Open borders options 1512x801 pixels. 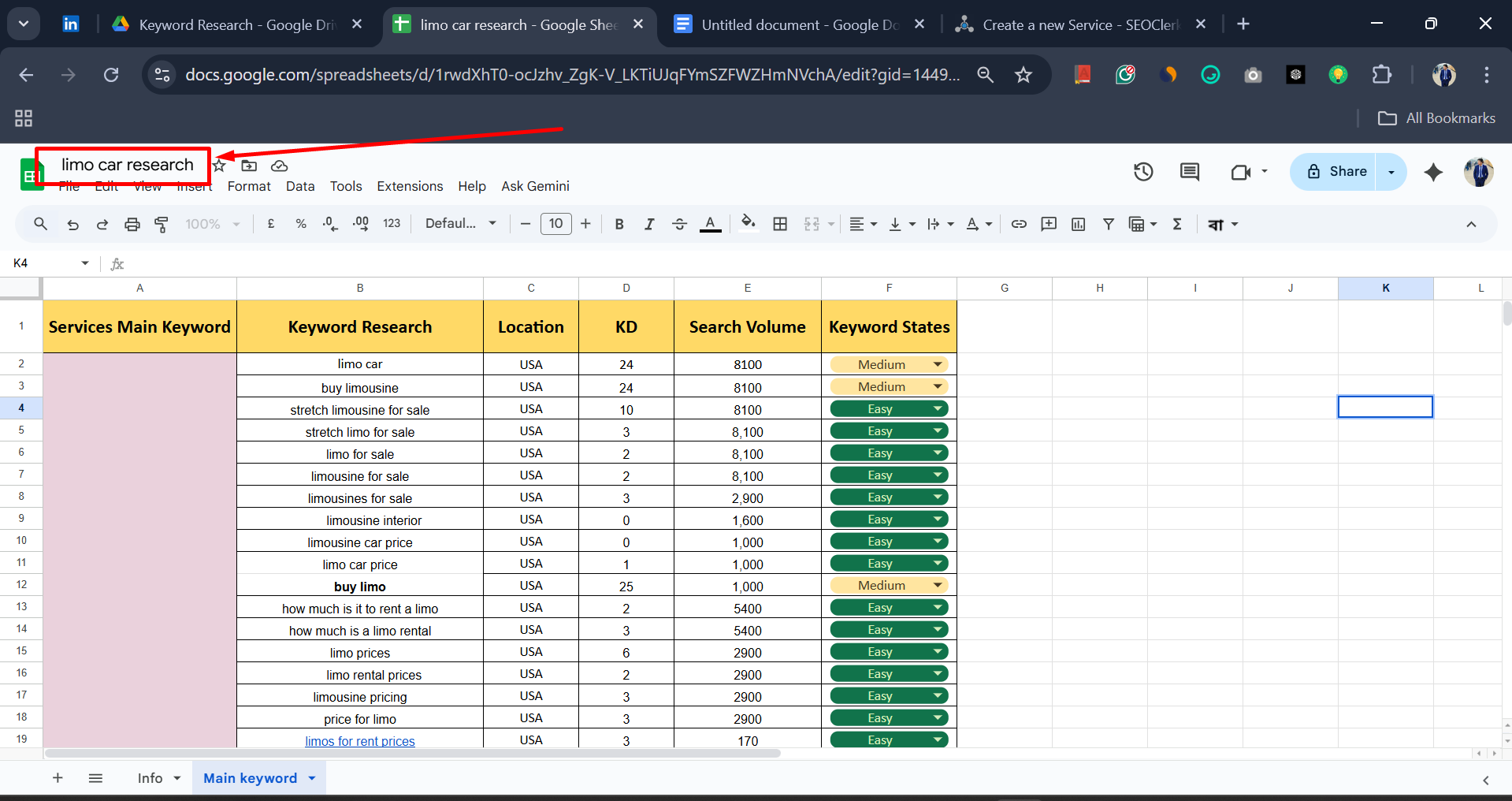(779, 224)
